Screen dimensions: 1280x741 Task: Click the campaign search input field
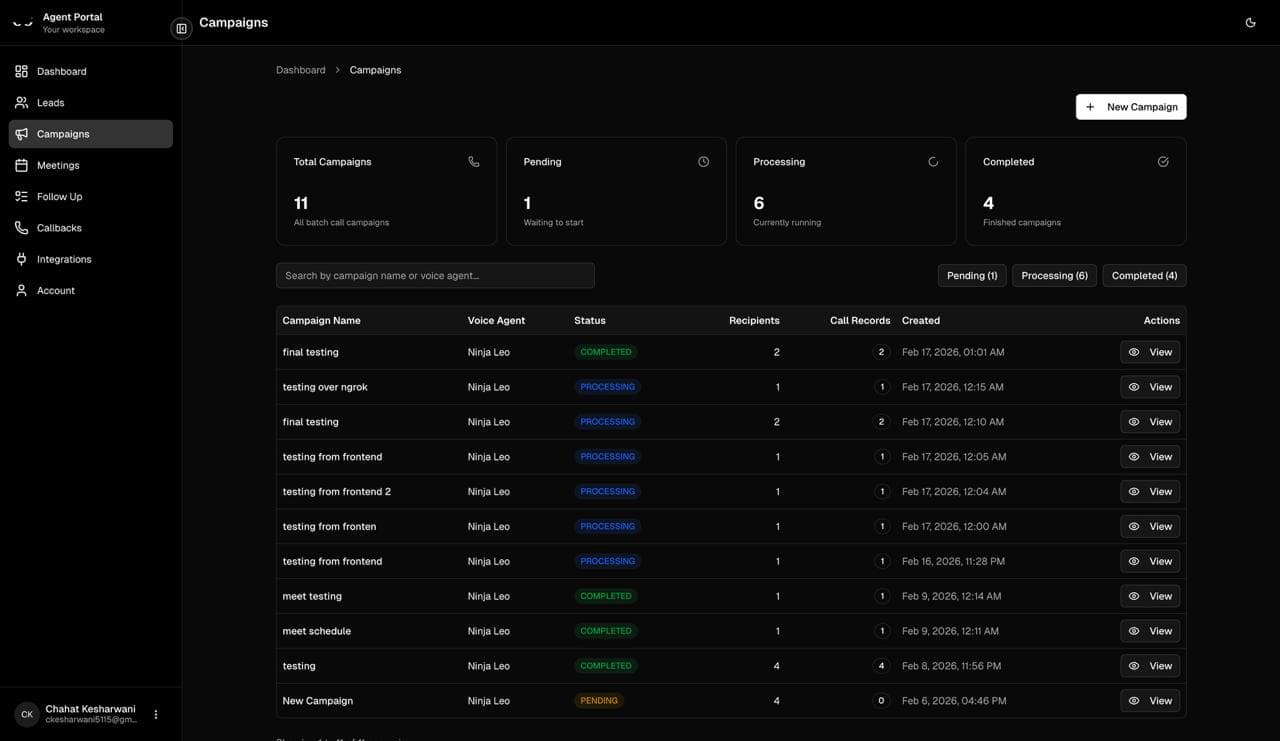(435, 275)
